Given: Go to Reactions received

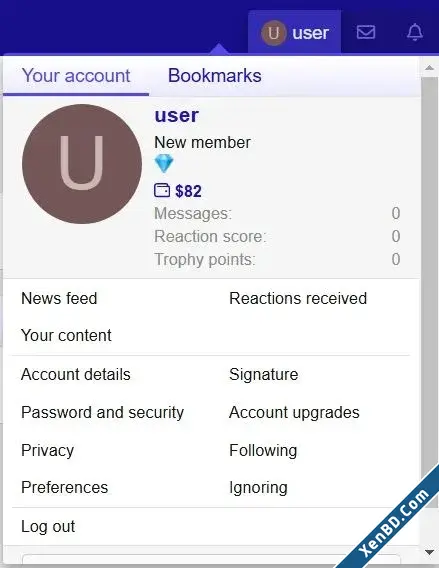Looking at the screenshot, I should (x=298, y=298).
